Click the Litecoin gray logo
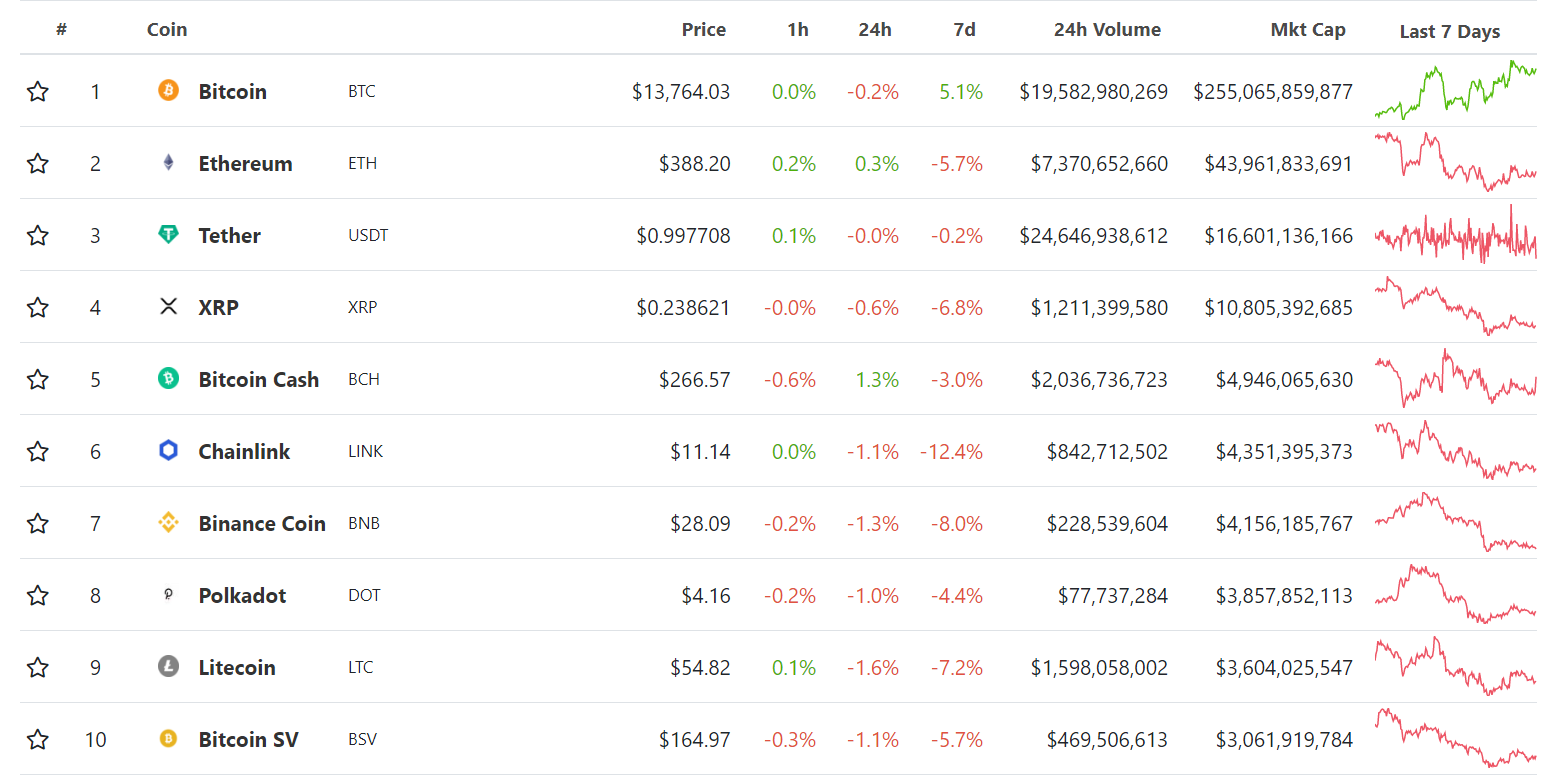The image size is (1558, 778). [168, 666]
